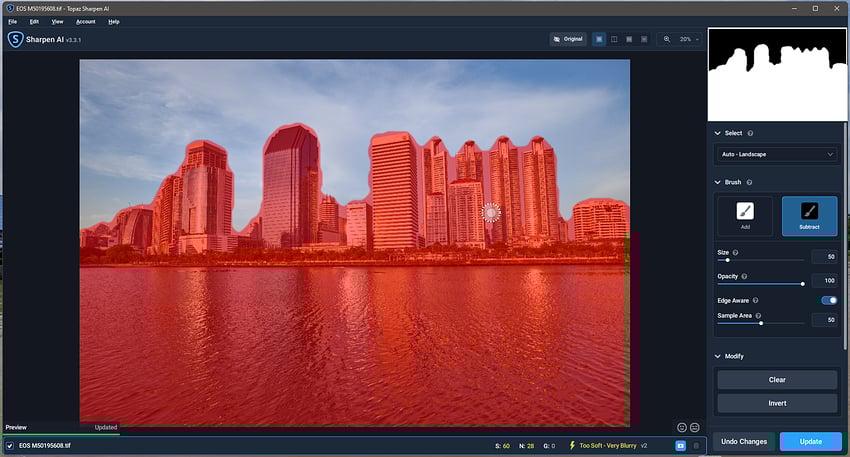Select the Subtract brush tool

point(809,215)
